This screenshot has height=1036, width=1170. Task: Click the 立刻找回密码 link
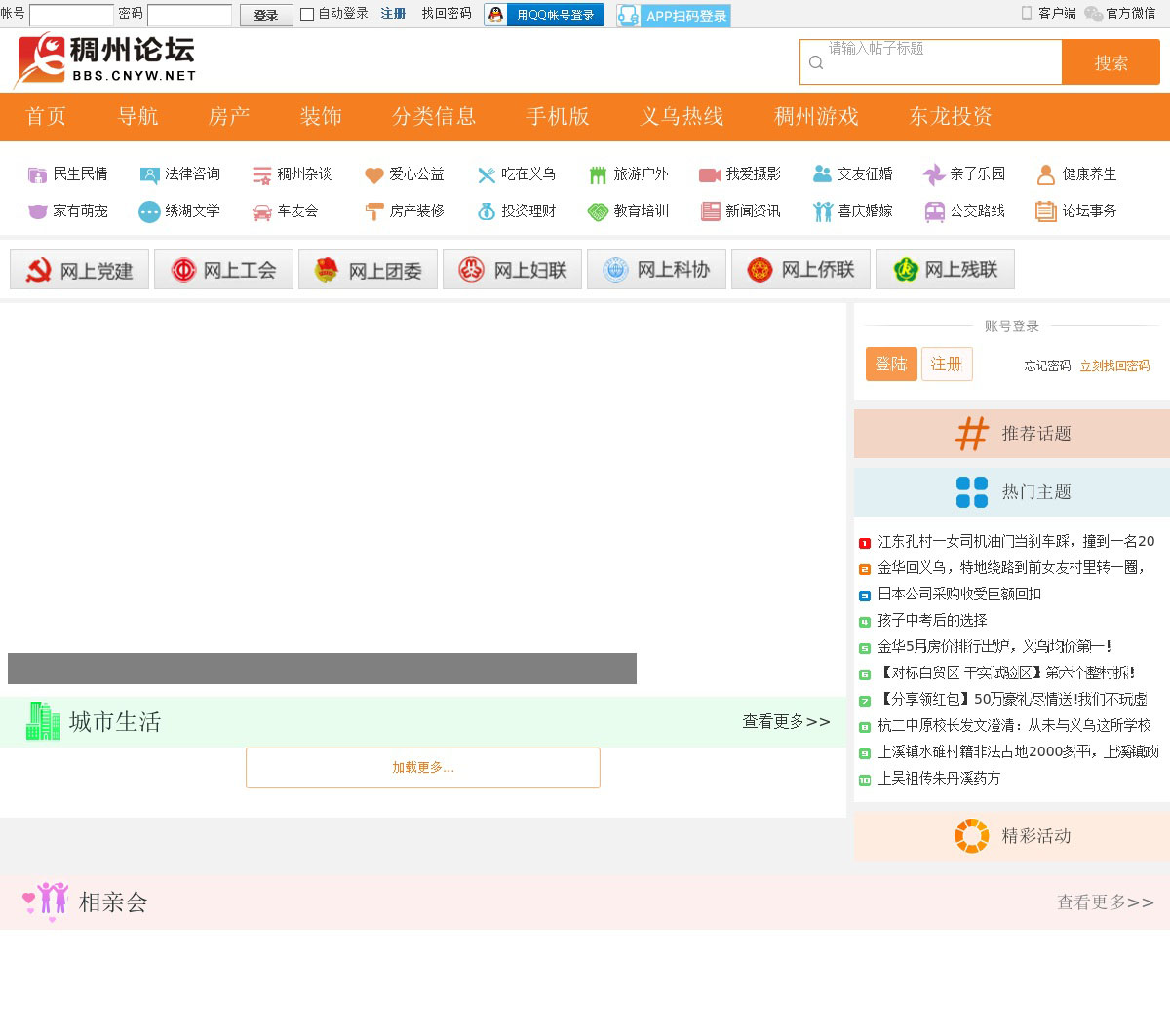point(1114,365)
